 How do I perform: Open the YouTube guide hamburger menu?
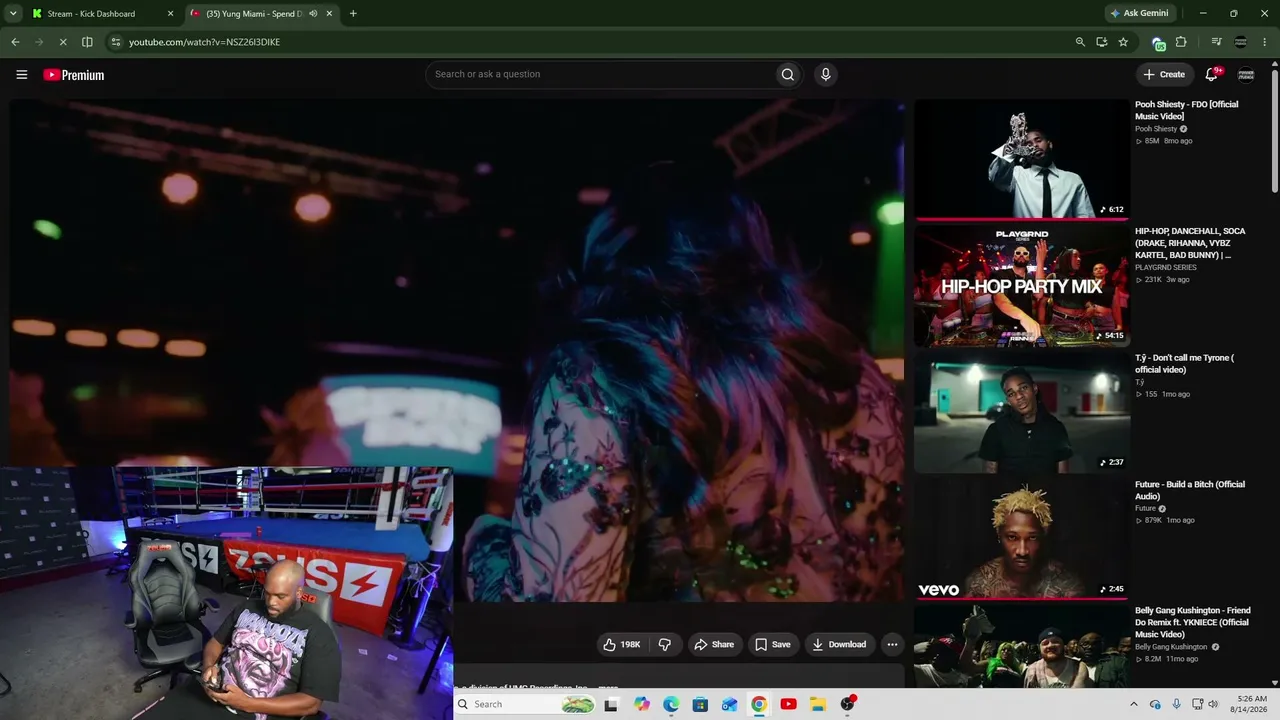point(21,74)
